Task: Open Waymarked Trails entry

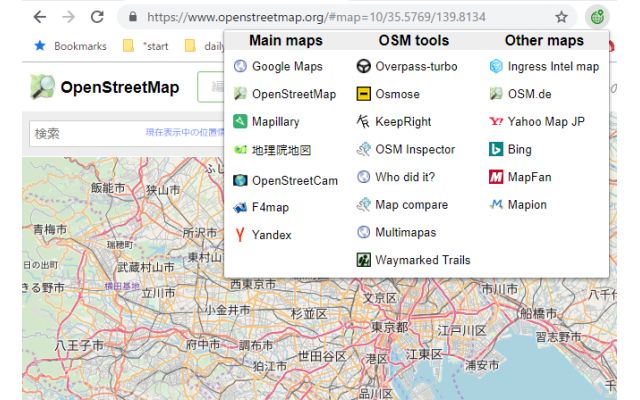Action: (x=422, y=260)
